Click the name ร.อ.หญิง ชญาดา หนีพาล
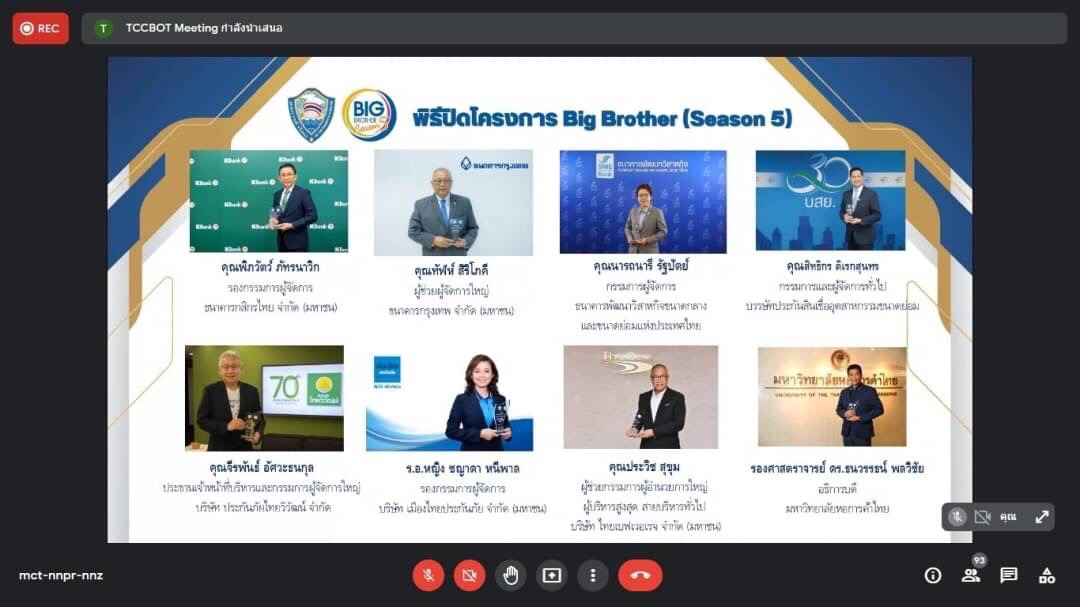Image resolution: width=1080 pixels, height=607 pixels. pos(462,469)
